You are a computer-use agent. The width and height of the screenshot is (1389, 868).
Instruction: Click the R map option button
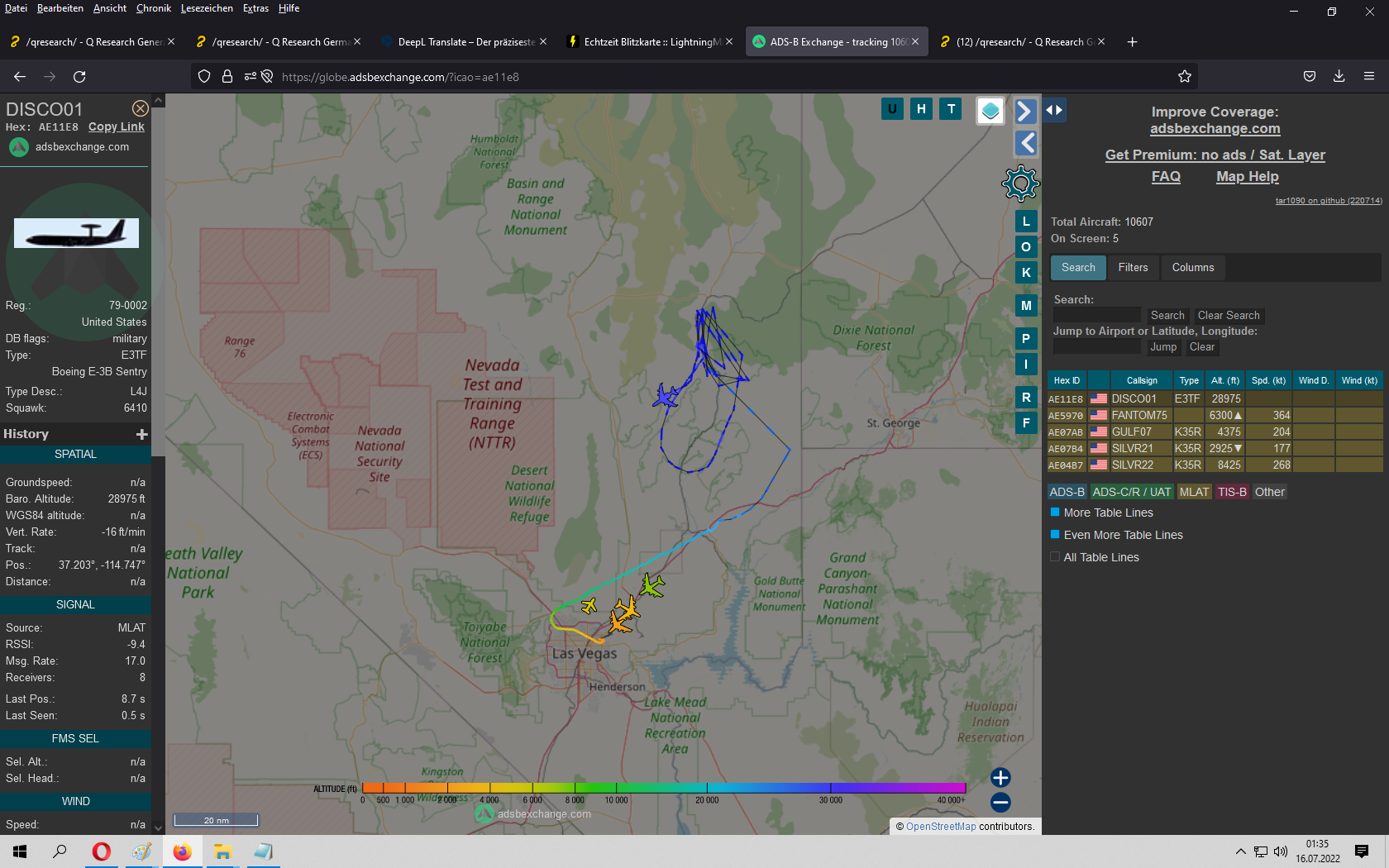point(1026,397)
